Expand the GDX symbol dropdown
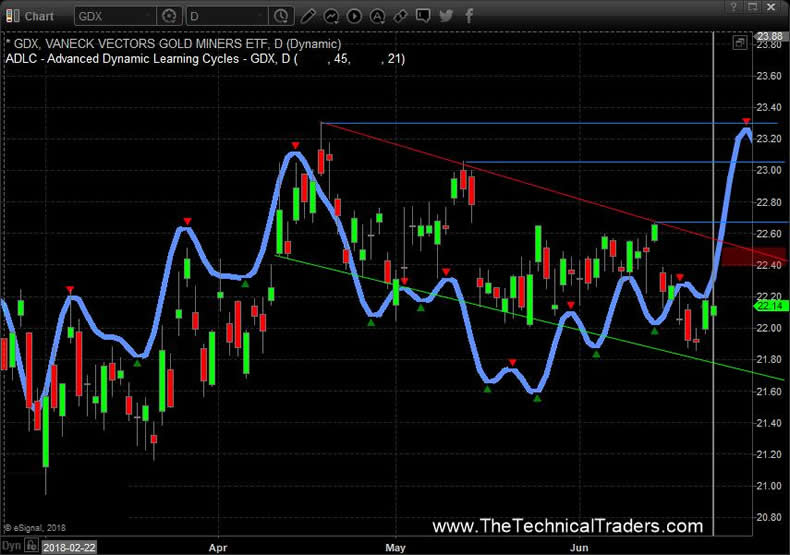Image resolution: width=790 pixels, height=555 pixels. pos(147,16)
